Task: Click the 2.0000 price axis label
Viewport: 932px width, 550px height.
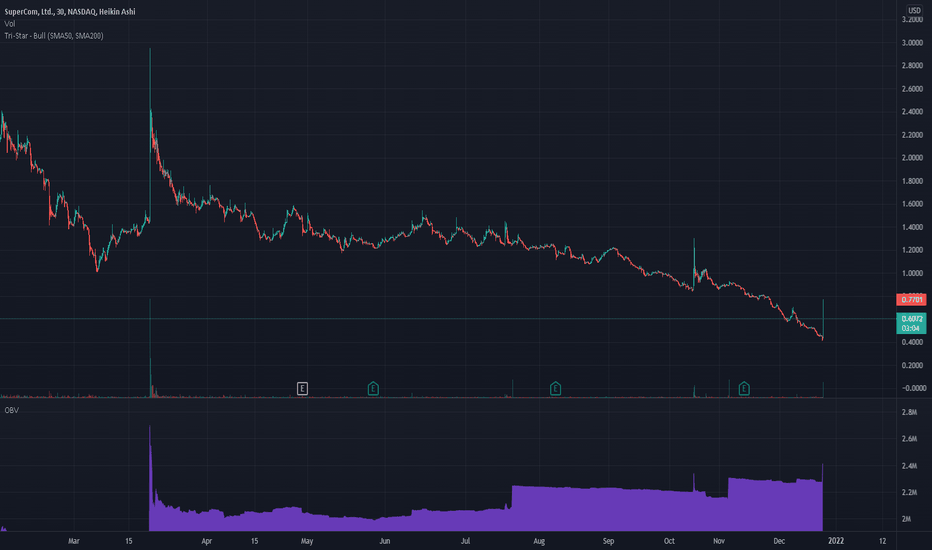Action: 912,158
